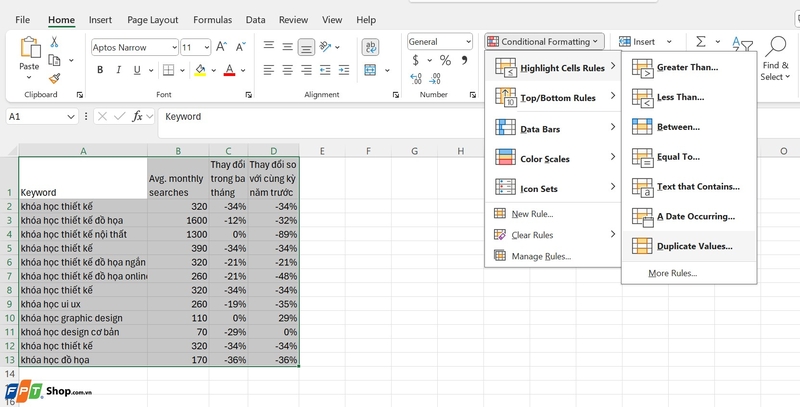
Task: Switch to the Review tab
Action: click(293, 20)
